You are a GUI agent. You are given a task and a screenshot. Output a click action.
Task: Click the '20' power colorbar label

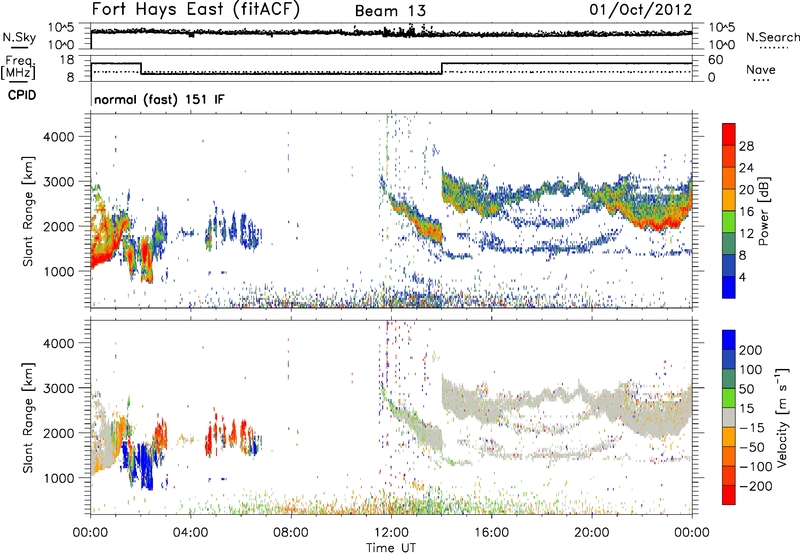(x=746, y=190)
